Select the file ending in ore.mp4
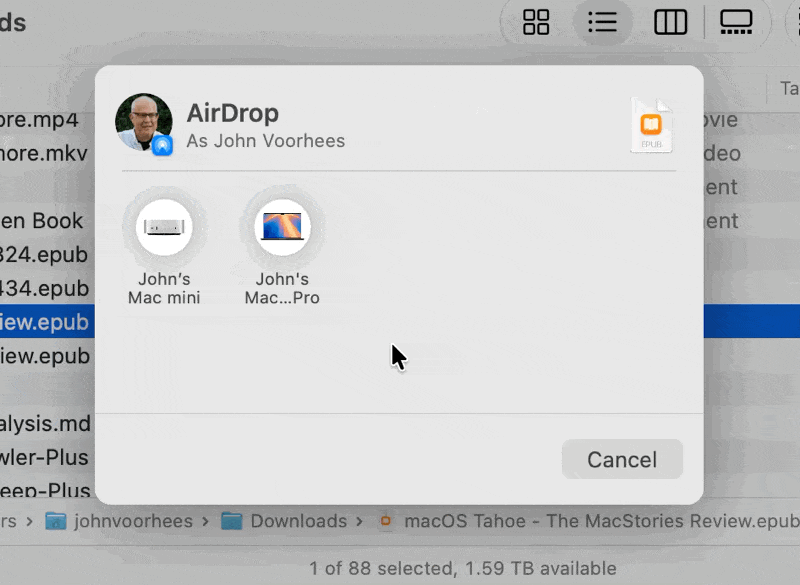Image resolution: width=800 pixels, height=585 pixels. pos(39,120)
